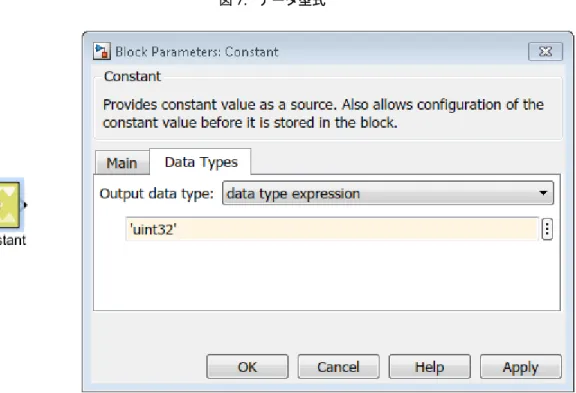This screenshot has width=576, height=393.
Task: Click the Block Parameters: Constant title text
Action: (197, 52)
